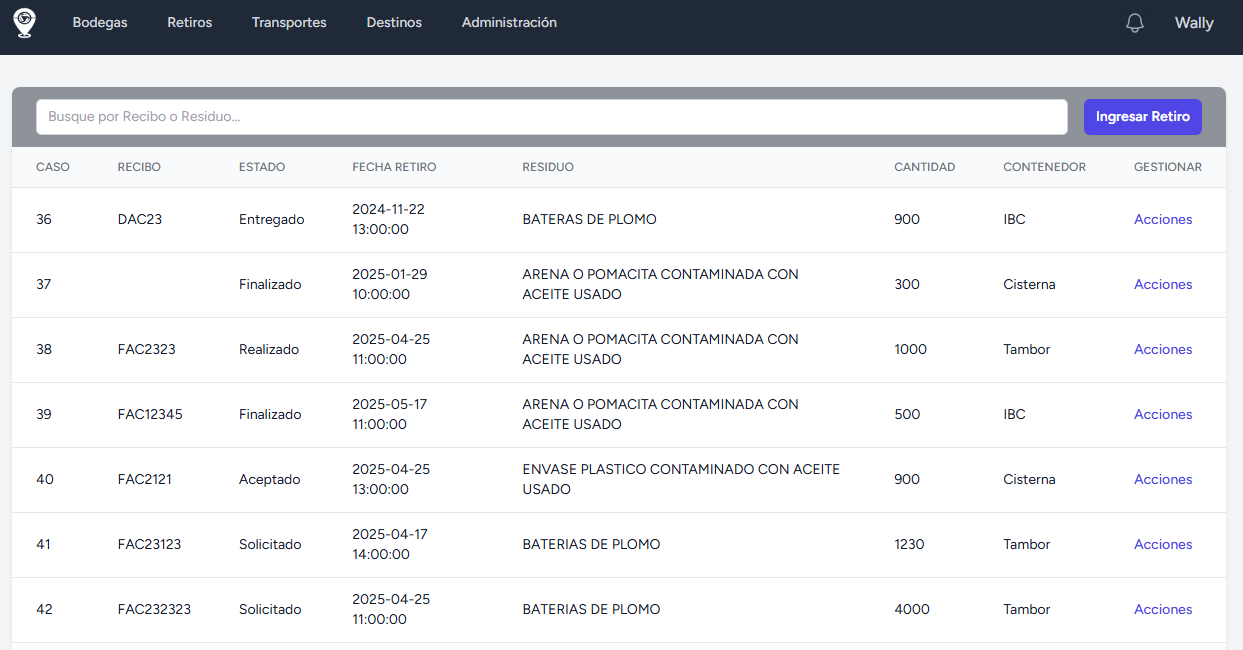Open the Transportes menu

[x=289, y=23]
